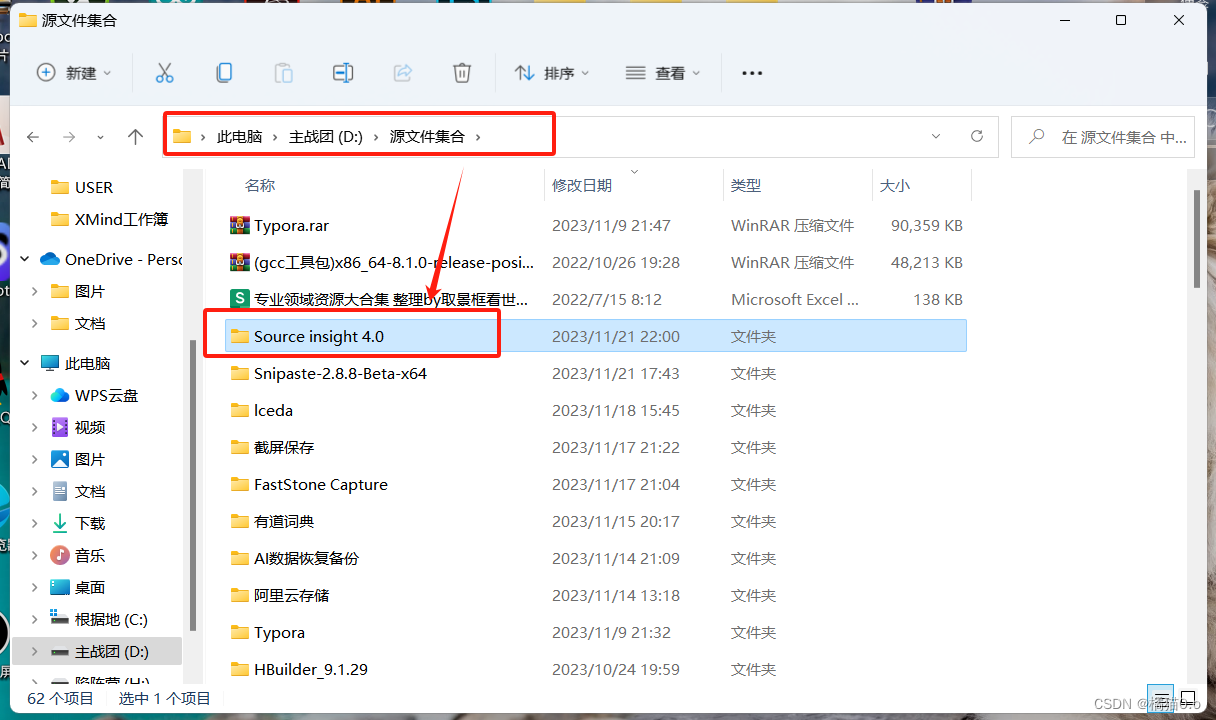Image resolution: width=1216 pixels, height=720 pixels.
Task: Open the See more (...) menu
Action: tap(752, 72)
